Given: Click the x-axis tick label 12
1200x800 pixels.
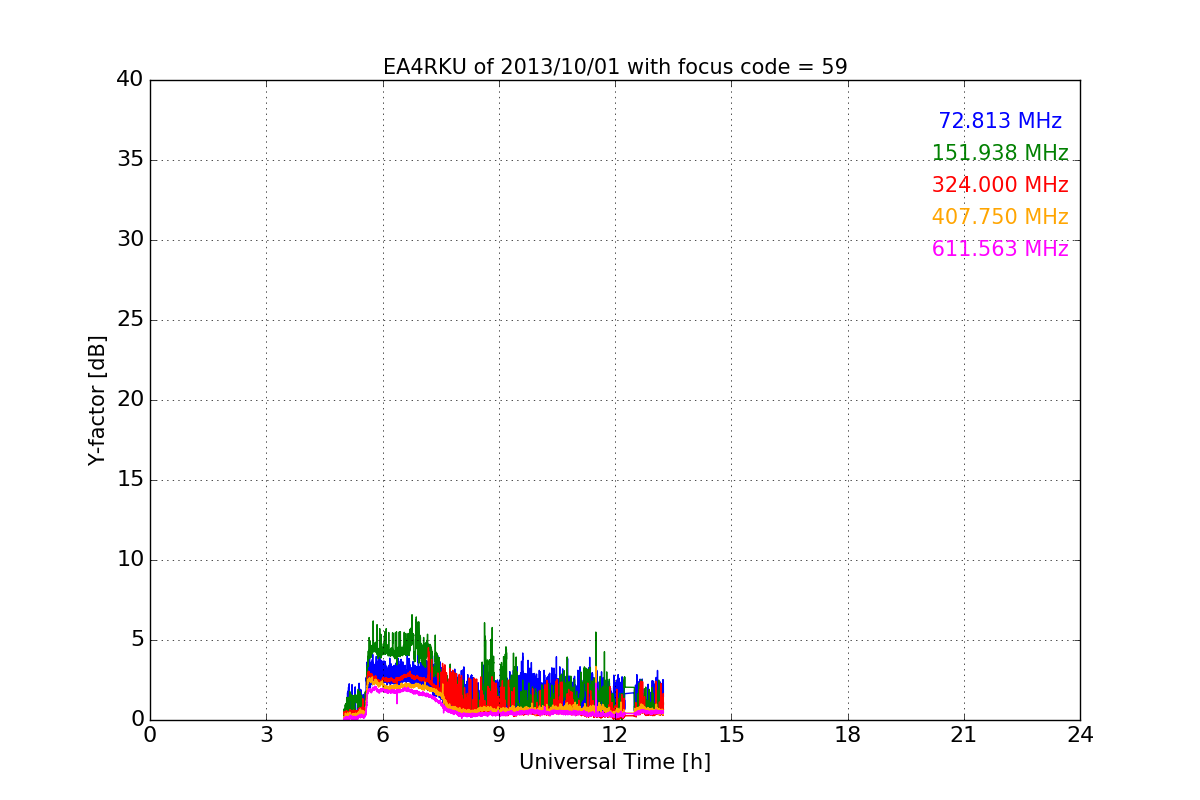Looking at the screenshot, I should (x=615, y=735).
